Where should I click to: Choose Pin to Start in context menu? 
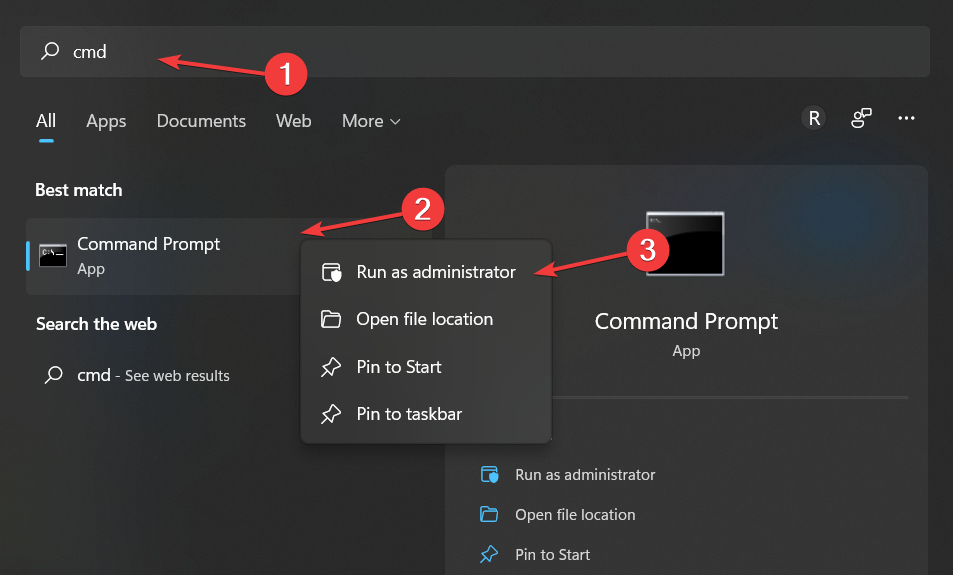coord(426,367)
